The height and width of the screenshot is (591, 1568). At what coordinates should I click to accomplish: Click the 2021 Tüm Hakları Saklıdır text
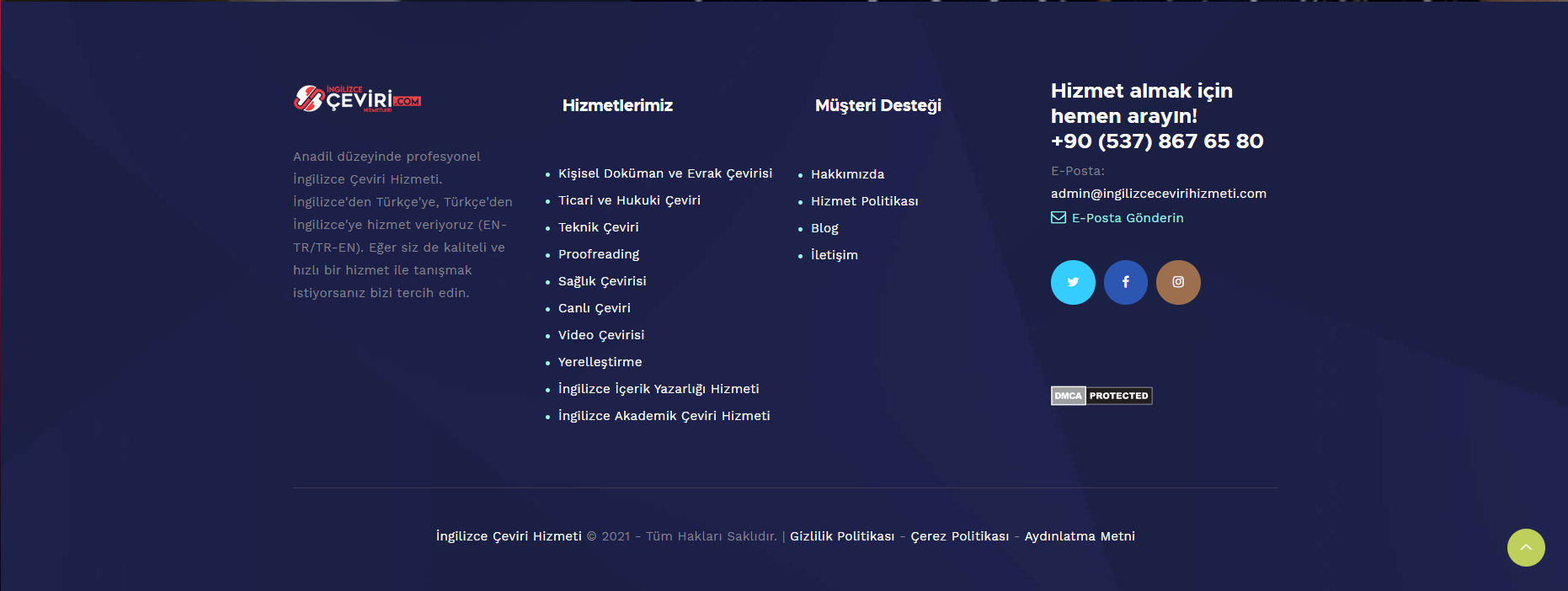(x=682, y=536)
